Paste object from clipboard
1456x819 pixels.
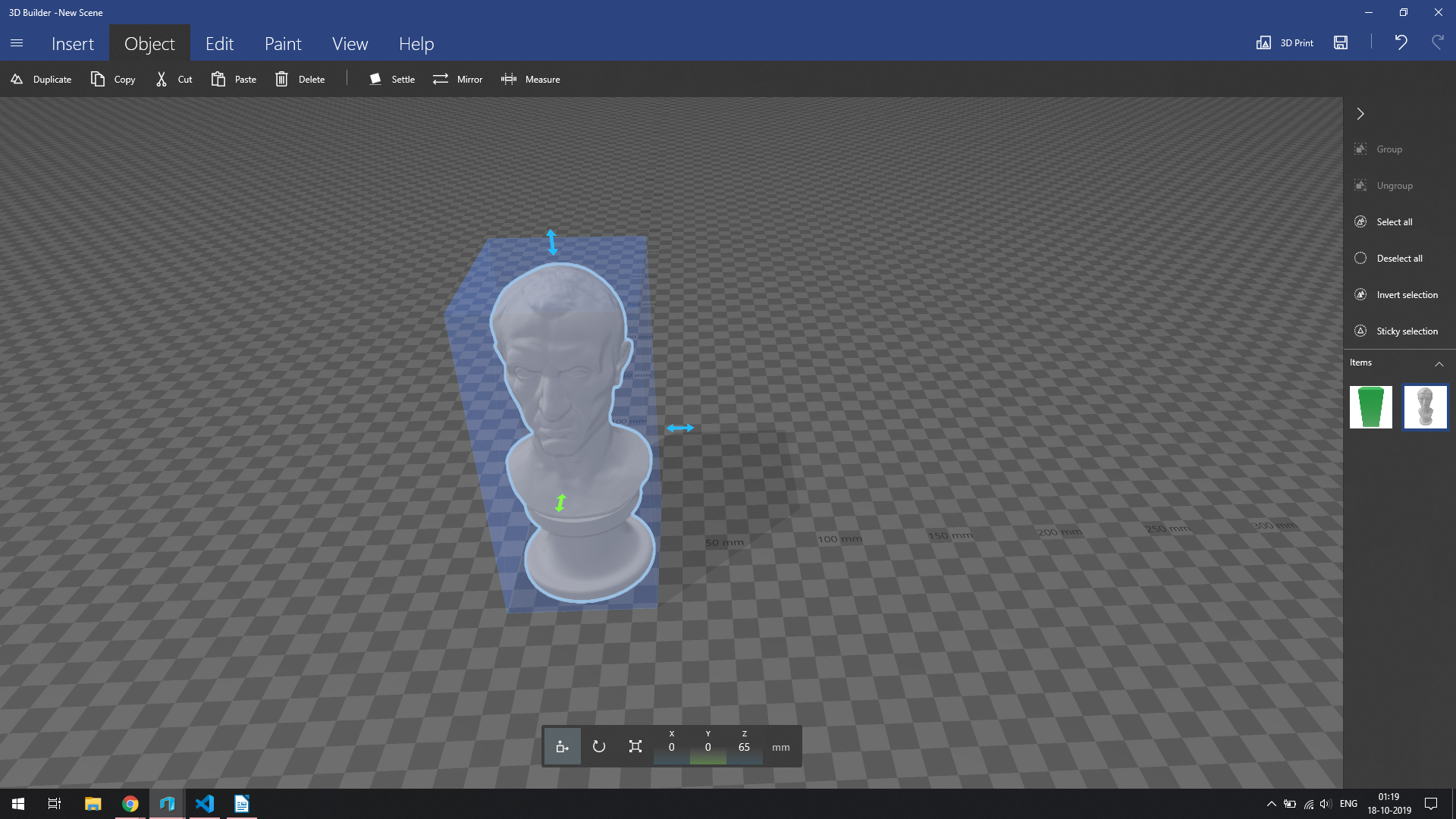coord(234,79)
